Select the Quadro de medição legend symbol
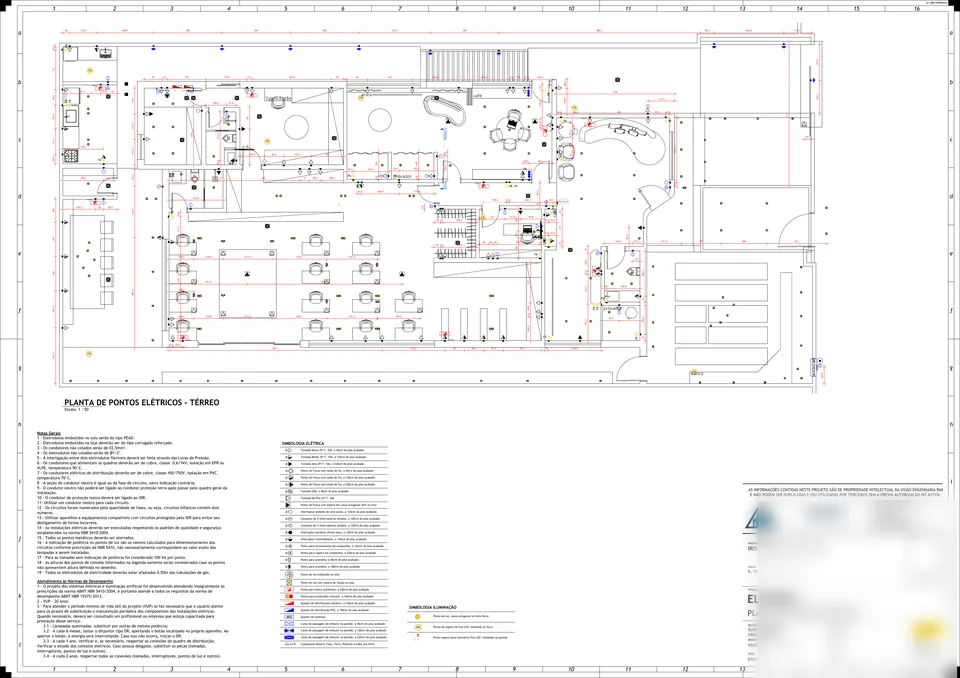 (x=288, y=617)
